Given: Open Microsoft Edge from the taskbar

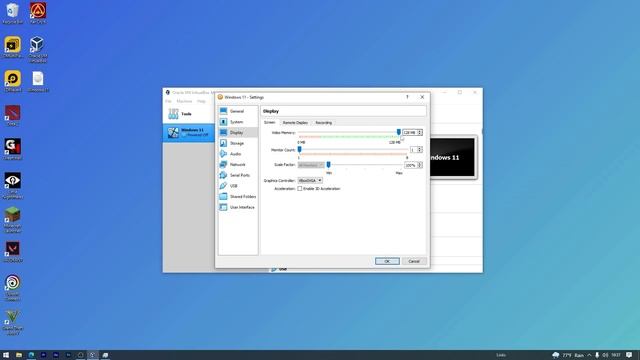Looking at the screenshot, I should coord(31,355).
